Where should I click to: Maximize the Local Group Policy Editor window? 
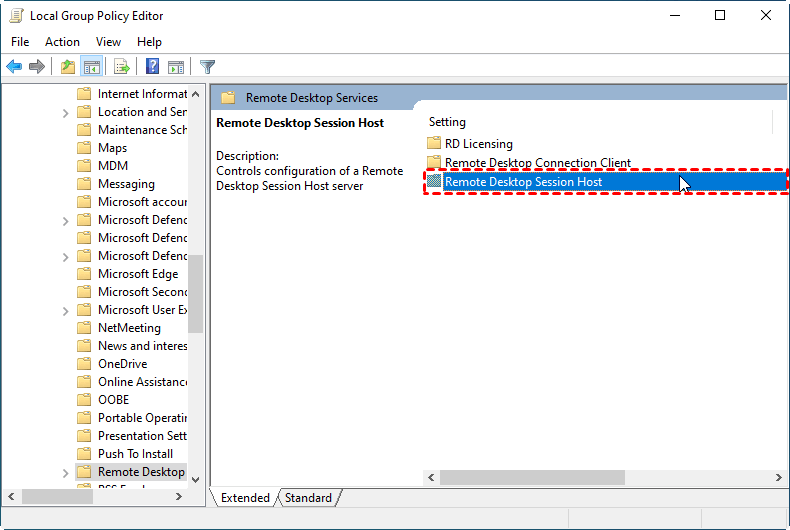click(x=720, y=16)
